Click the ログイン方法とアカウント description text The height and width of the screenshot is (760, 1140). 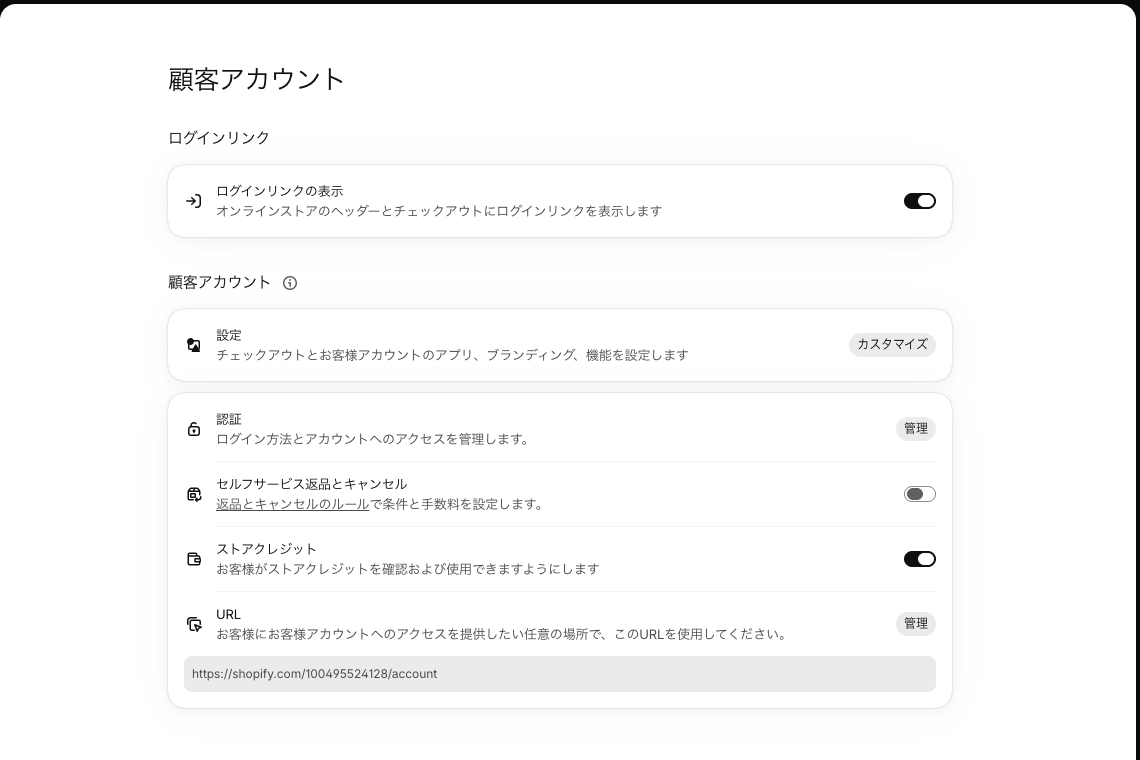click(374, 439)
